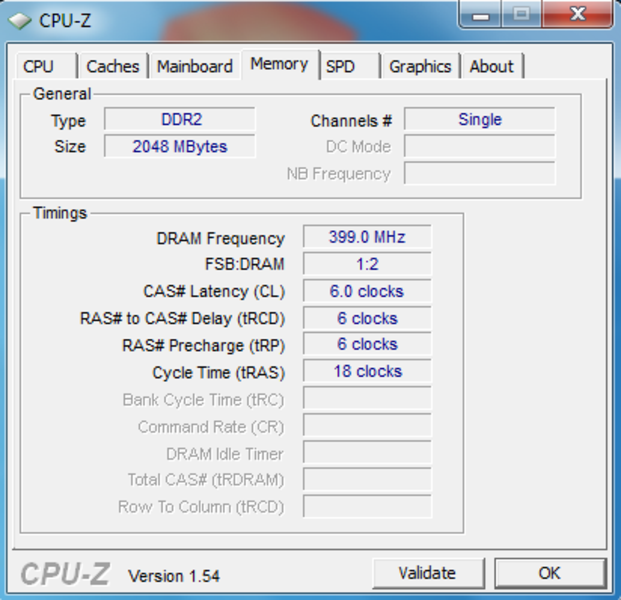Click the CAS# Latency (CL) label
The height and width of the screenshot is (600, 621).
click(214, 291)
